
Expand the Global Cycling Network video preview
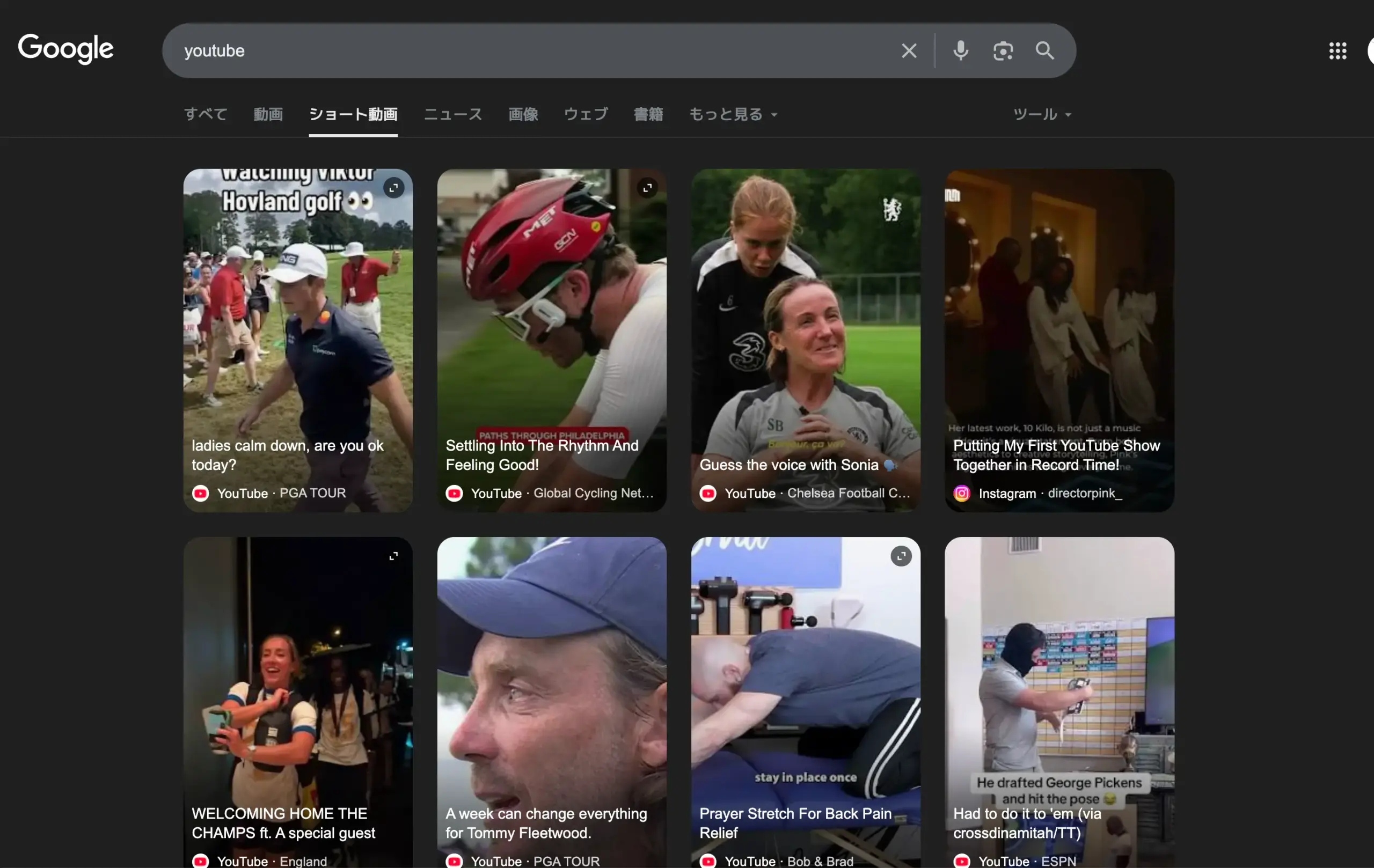click(648, 188)
